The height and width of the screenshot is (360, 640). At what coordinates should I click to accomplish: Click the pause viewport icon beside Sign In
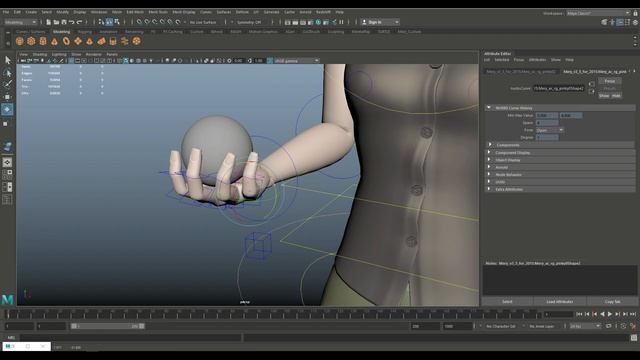tap(341, 22)
